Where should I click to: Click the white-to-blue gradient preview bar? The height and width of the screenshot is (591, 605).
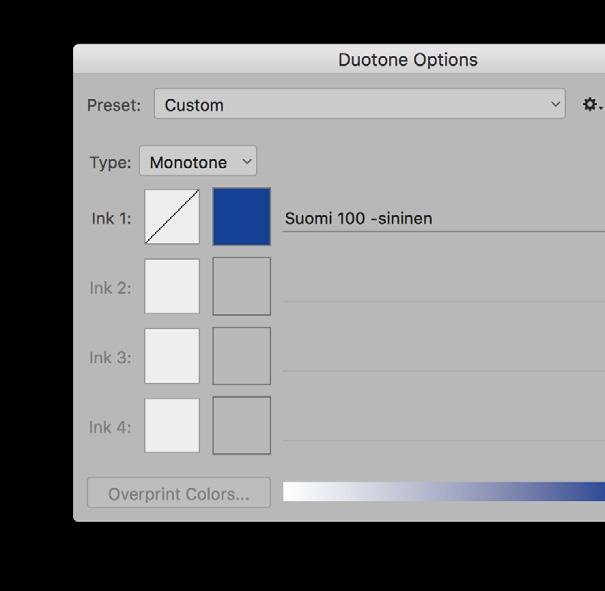(444, 492)
